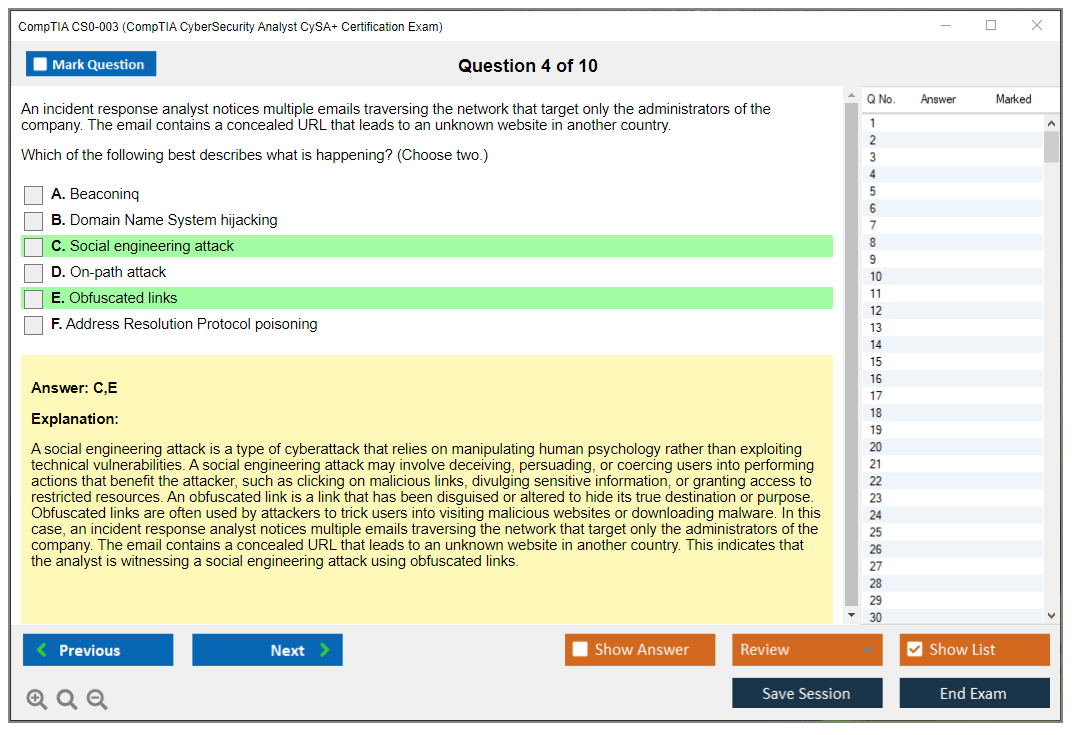
Task: Select question 12 in the list
Action: (x=876, y=311)
